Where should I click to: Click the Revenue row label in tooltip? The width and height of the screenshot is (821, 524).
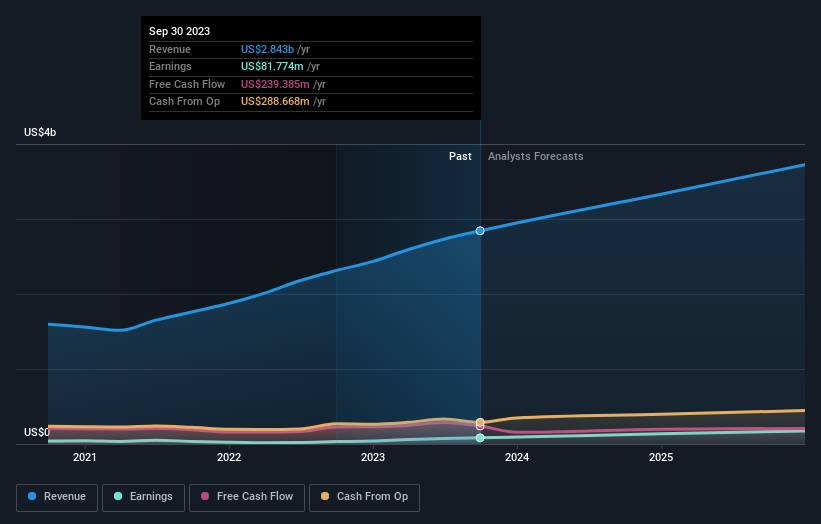click(170, 49)
